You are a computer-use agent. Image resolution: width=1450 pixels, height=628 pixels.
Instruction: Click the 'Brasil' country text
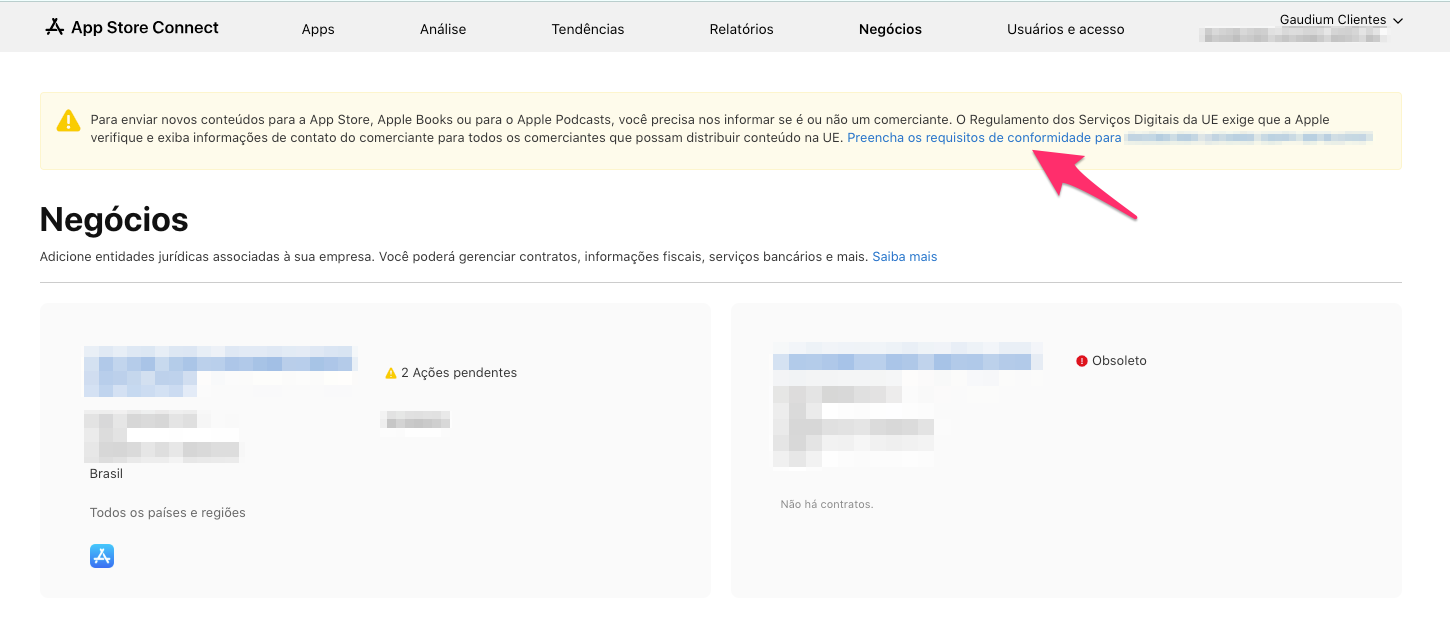pyautogui.click(x=106, y=474)
